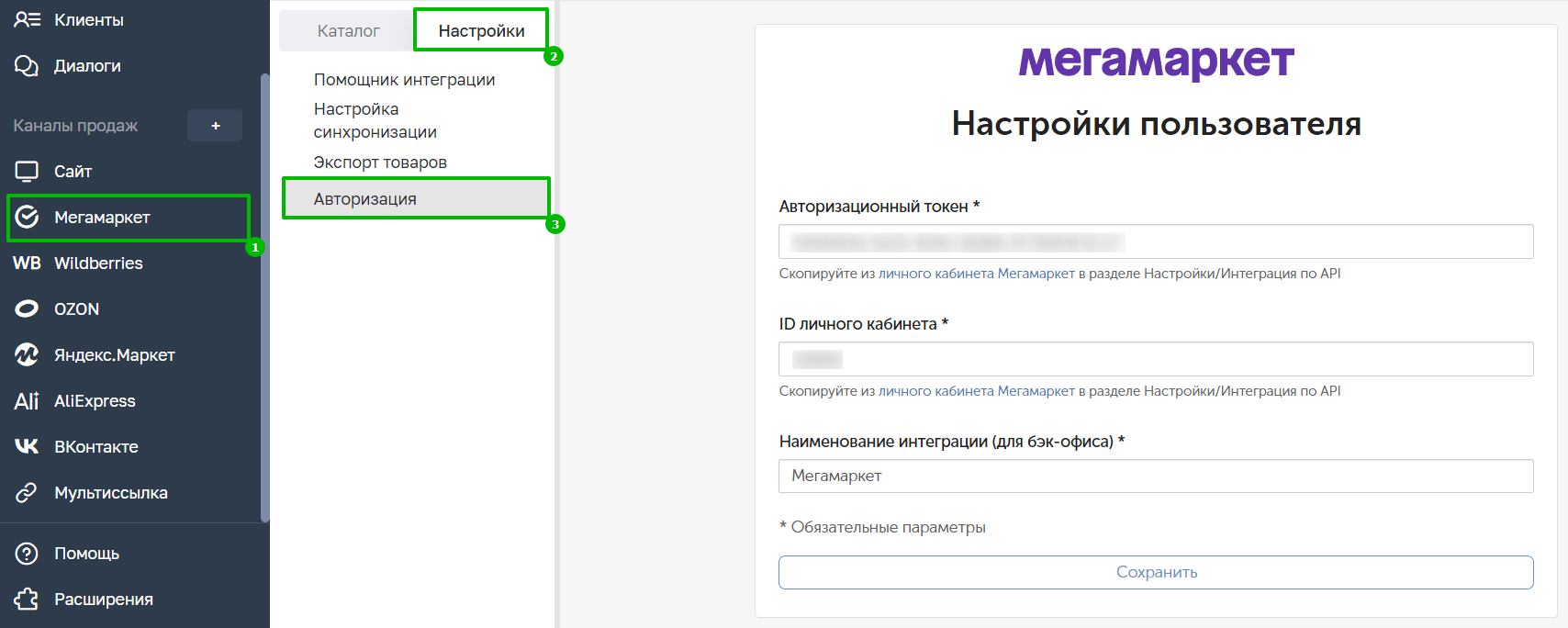This screenshot has height=628, width=1568.
Task: Open Помощник интеграции settings item
Action: (404, 80)
